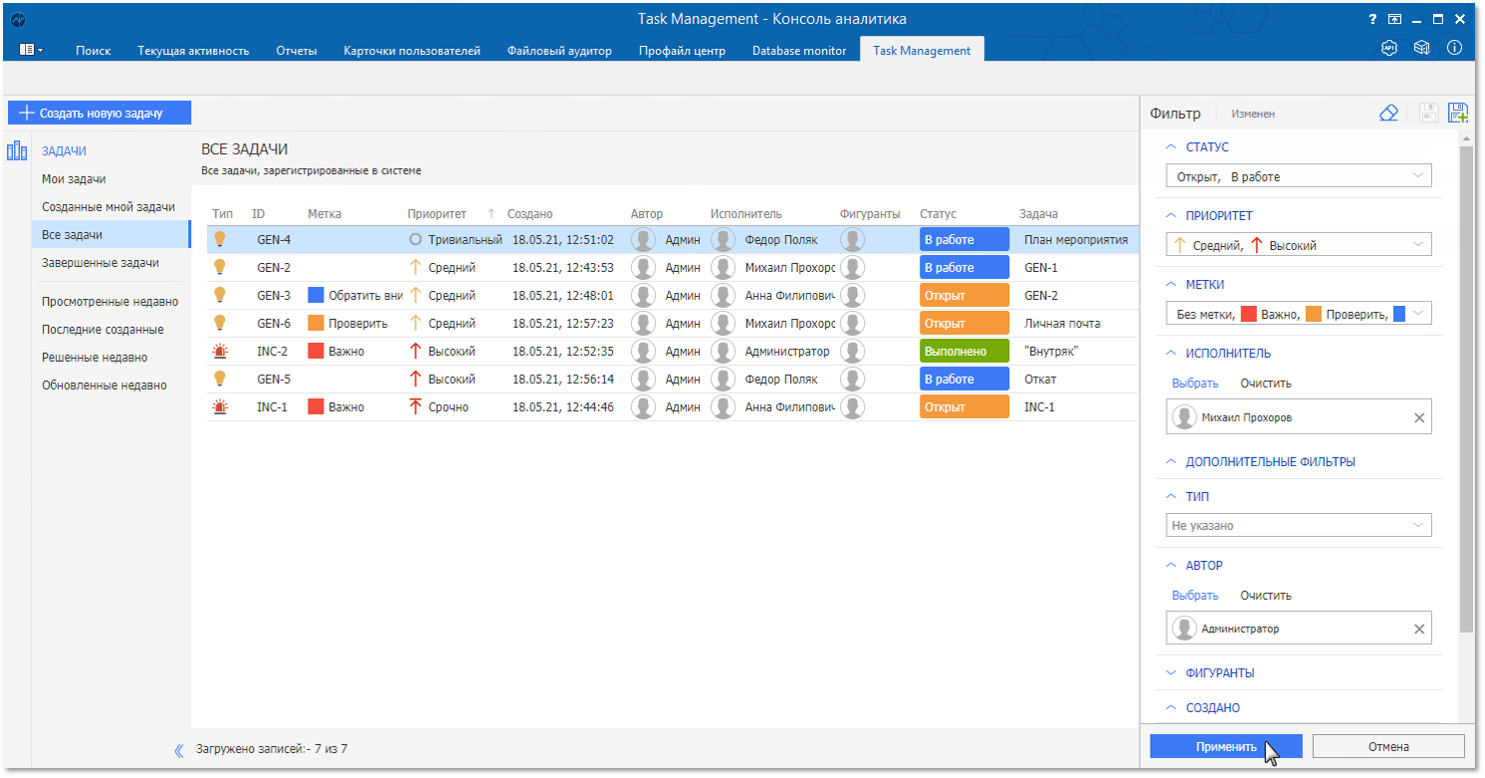1485x778 pixels.
Task: Click the ribbon collapse icon in title bar
Action: (1394, 19)
